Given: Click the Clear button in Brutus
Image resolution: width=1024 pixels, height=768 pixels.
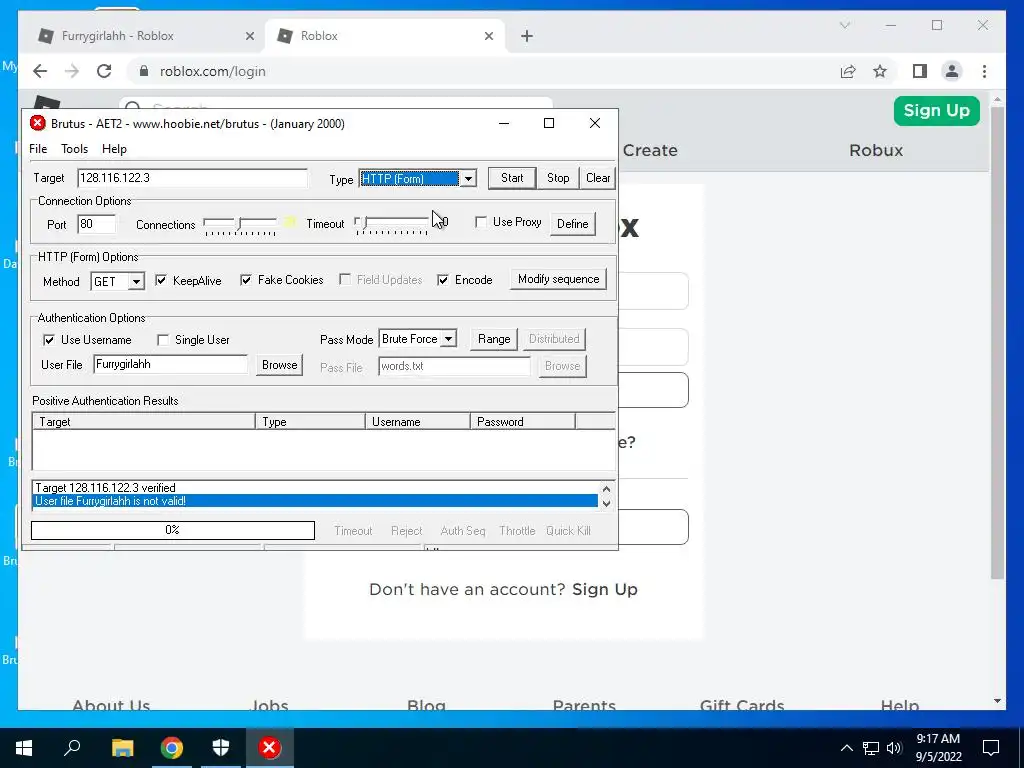Looking at the screenshot, I should pos(598,178).
